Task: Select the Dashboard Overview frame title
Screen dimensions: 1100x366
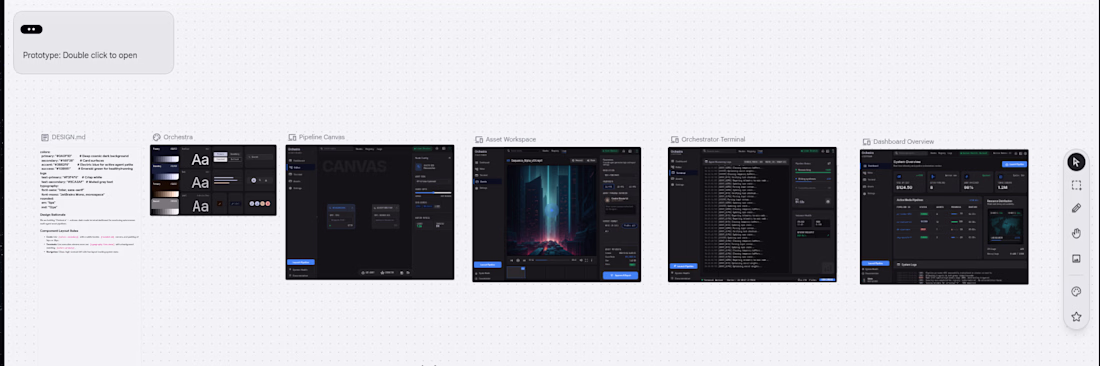Action: coord(904,142)
